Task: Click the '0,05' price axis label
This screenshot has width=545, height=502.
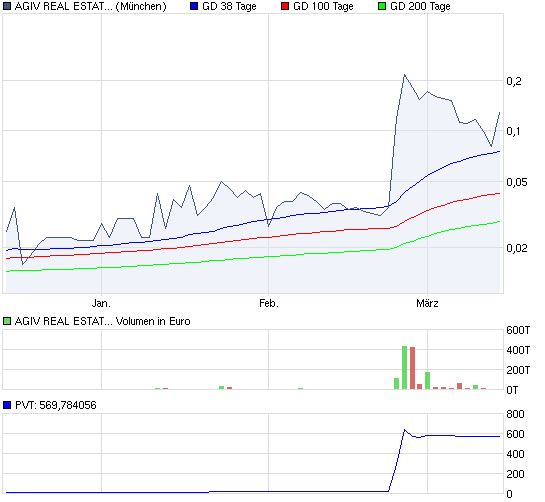Action: point(517,182)
